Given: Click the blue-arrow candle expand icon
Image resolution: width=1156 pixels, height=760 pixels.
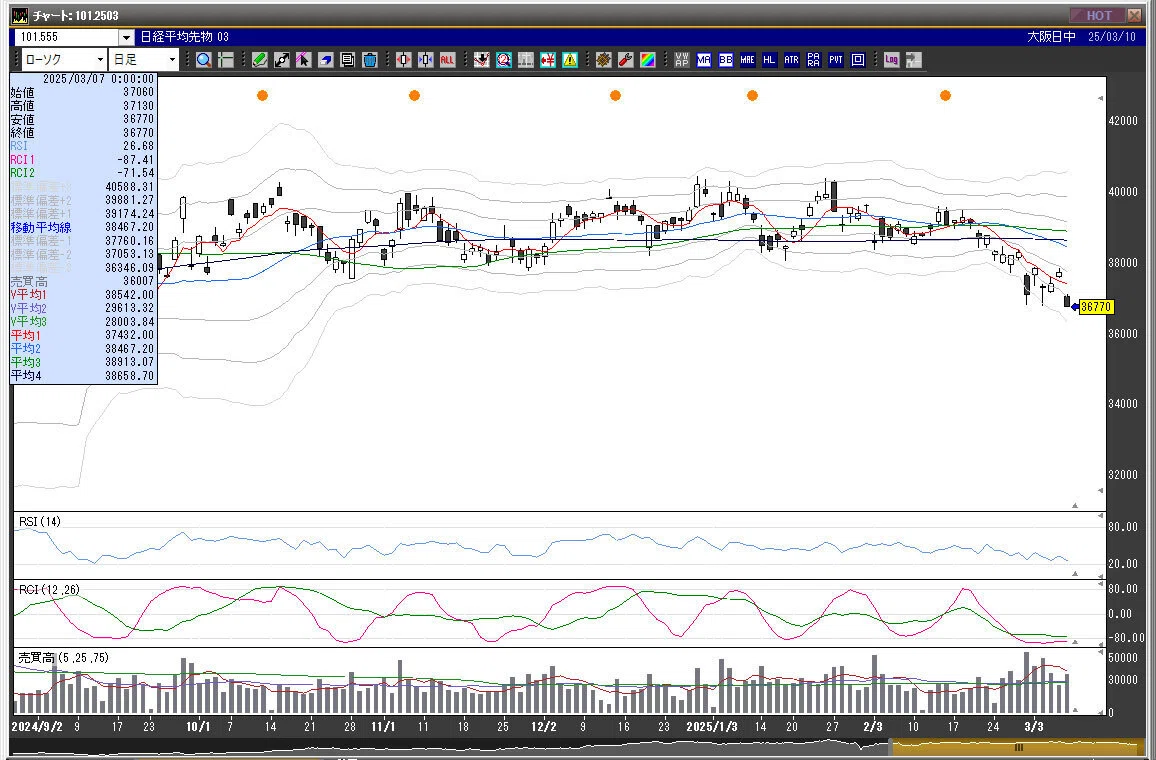Looking at the screenshot, I should pyautogui.click(x=425, y=60).
